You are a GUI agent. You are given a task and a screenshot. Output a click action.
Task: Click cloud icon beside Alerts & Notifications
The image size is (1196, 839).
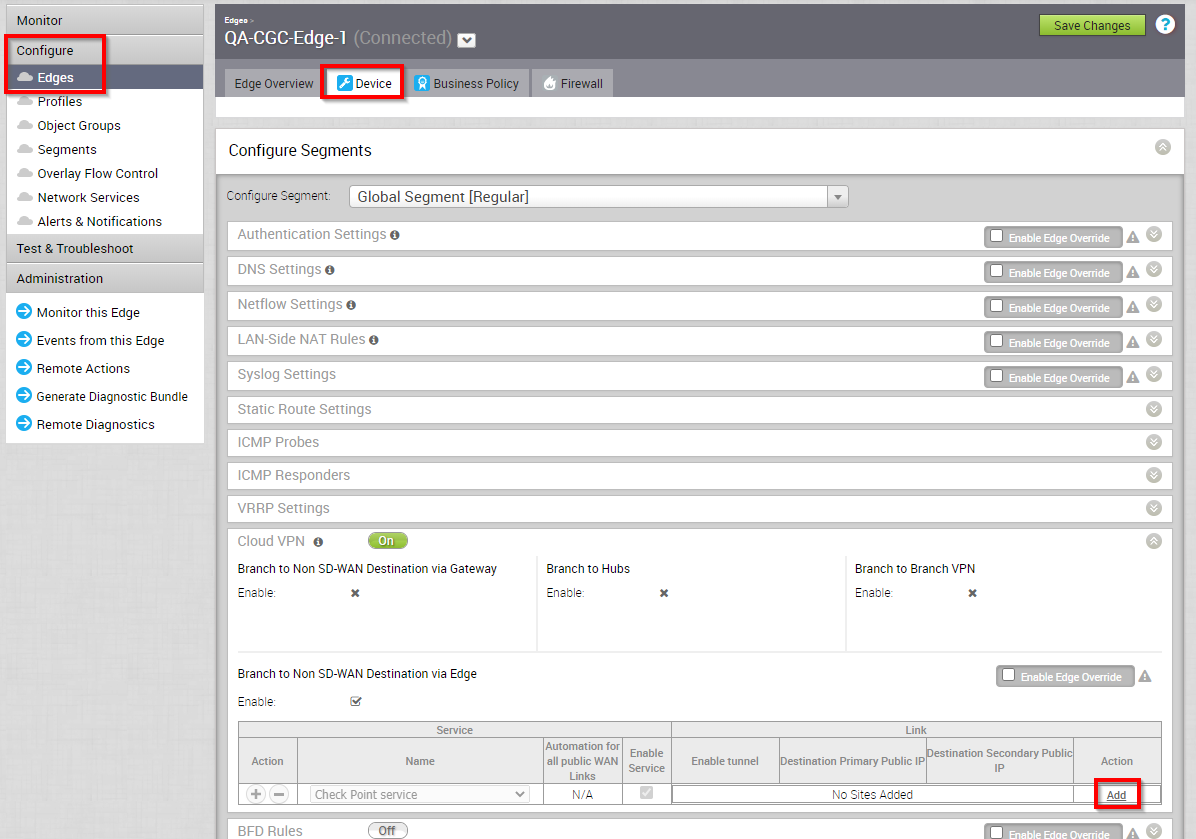[25, 220]
